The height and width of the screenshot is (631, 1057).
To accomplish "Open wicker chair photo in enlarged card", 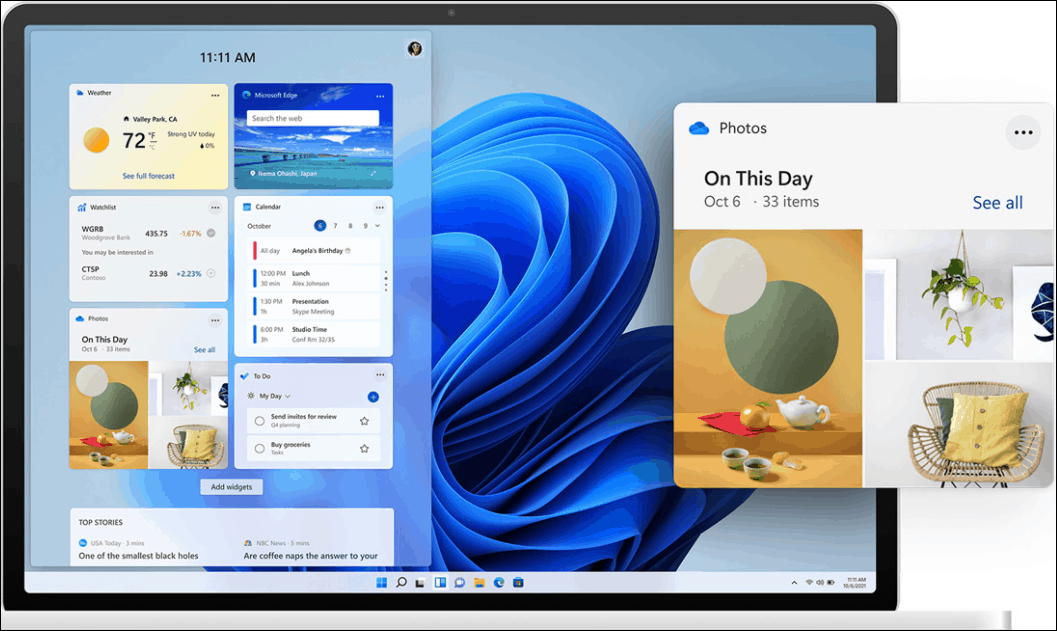I will [959, 425].
